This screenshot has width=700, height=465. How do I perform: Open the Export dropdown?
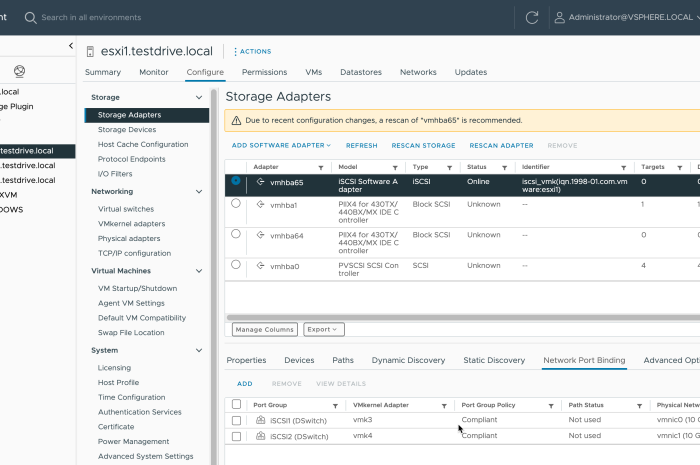[323, 329]
